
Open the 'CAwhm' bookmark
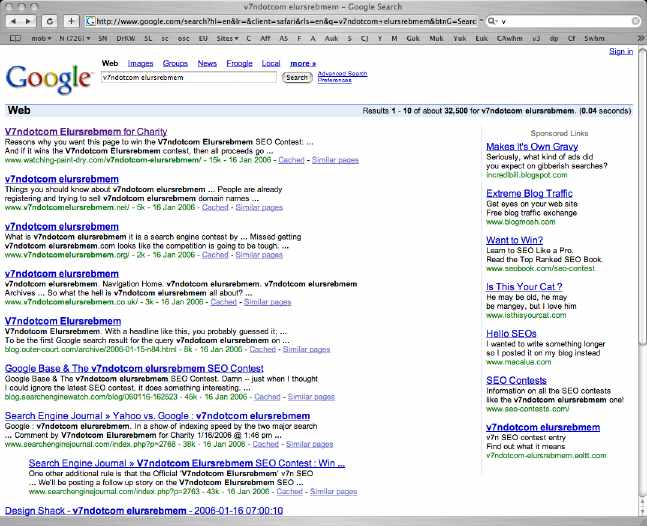point(510,38)
